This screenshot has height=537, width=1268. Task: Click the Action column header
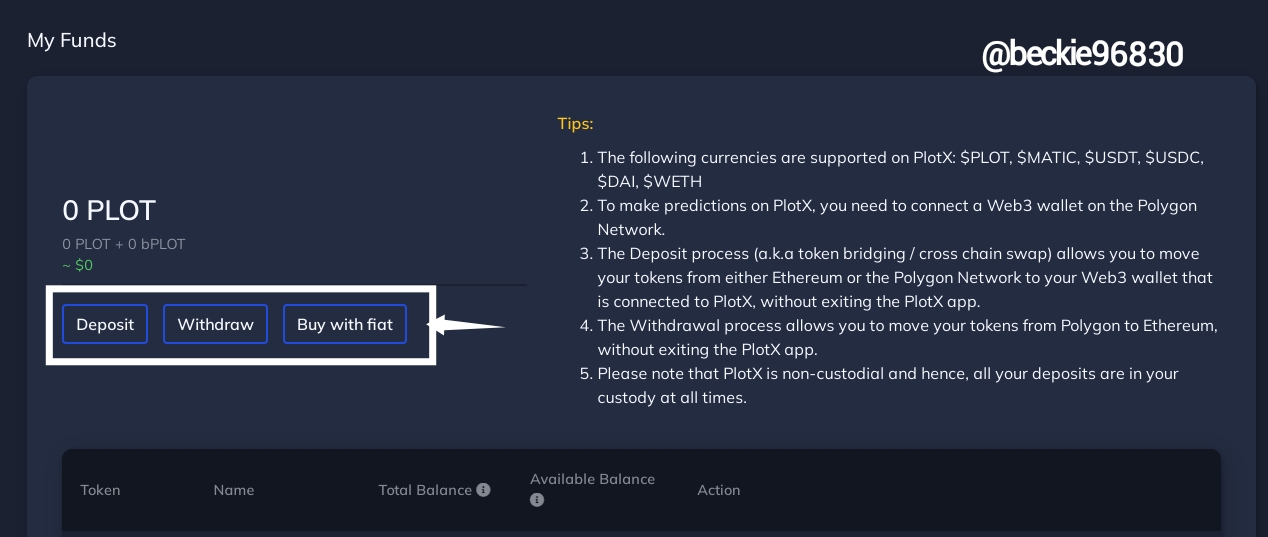(719, 490)
